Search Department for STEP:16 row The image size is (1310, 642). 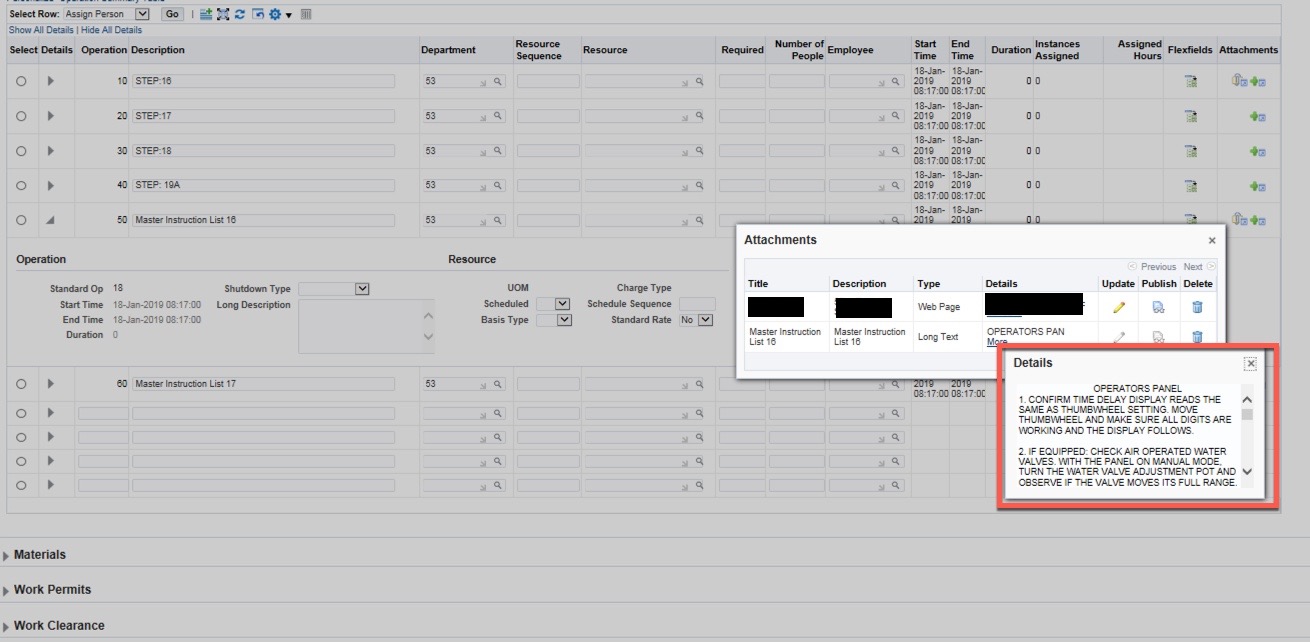tap(497, 82)
